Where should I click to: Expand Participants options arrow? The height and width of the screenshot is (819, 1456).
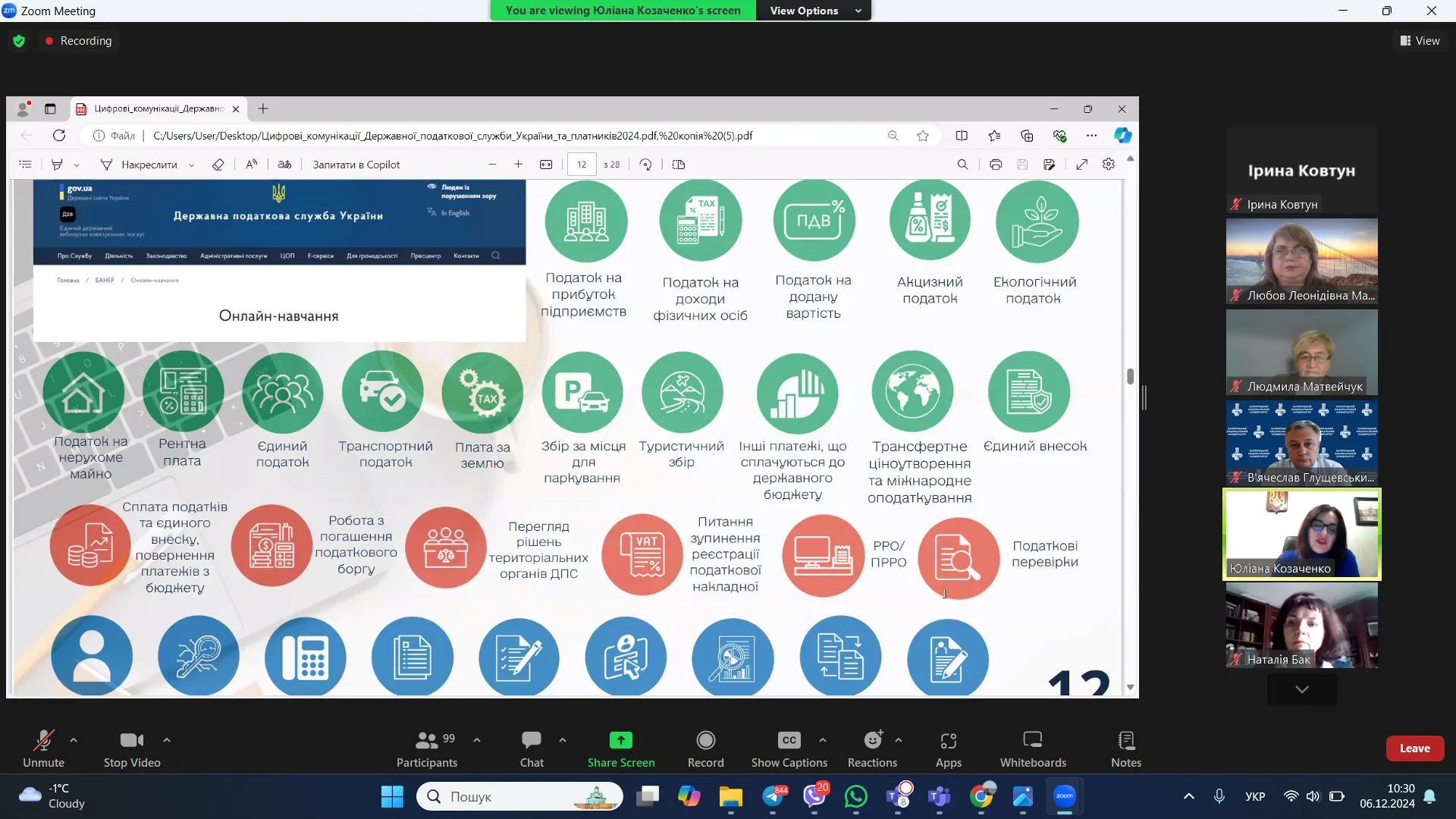tap(477, 740)
